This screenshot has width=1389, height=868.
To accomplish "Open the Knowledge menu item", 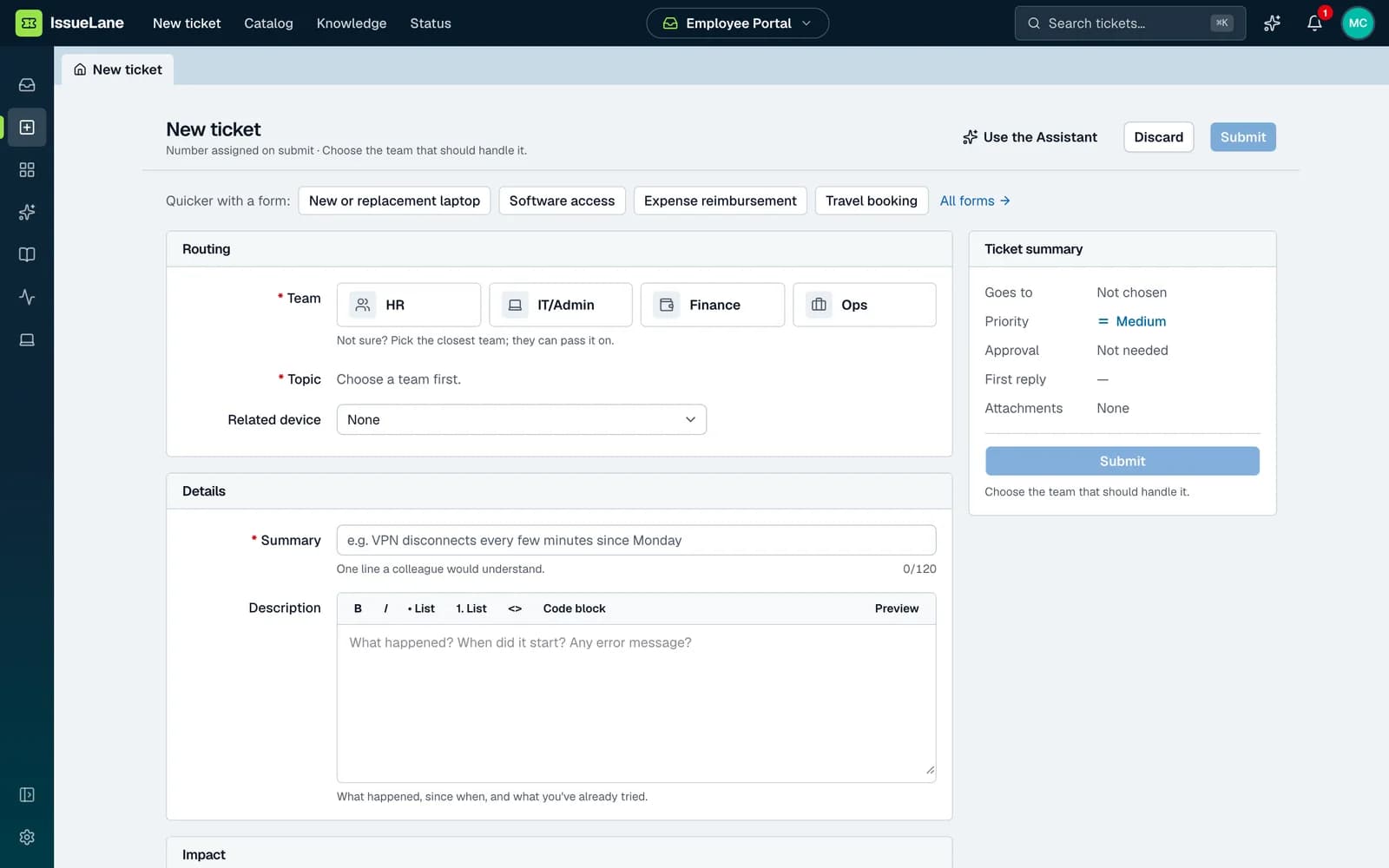I will 352,23.
